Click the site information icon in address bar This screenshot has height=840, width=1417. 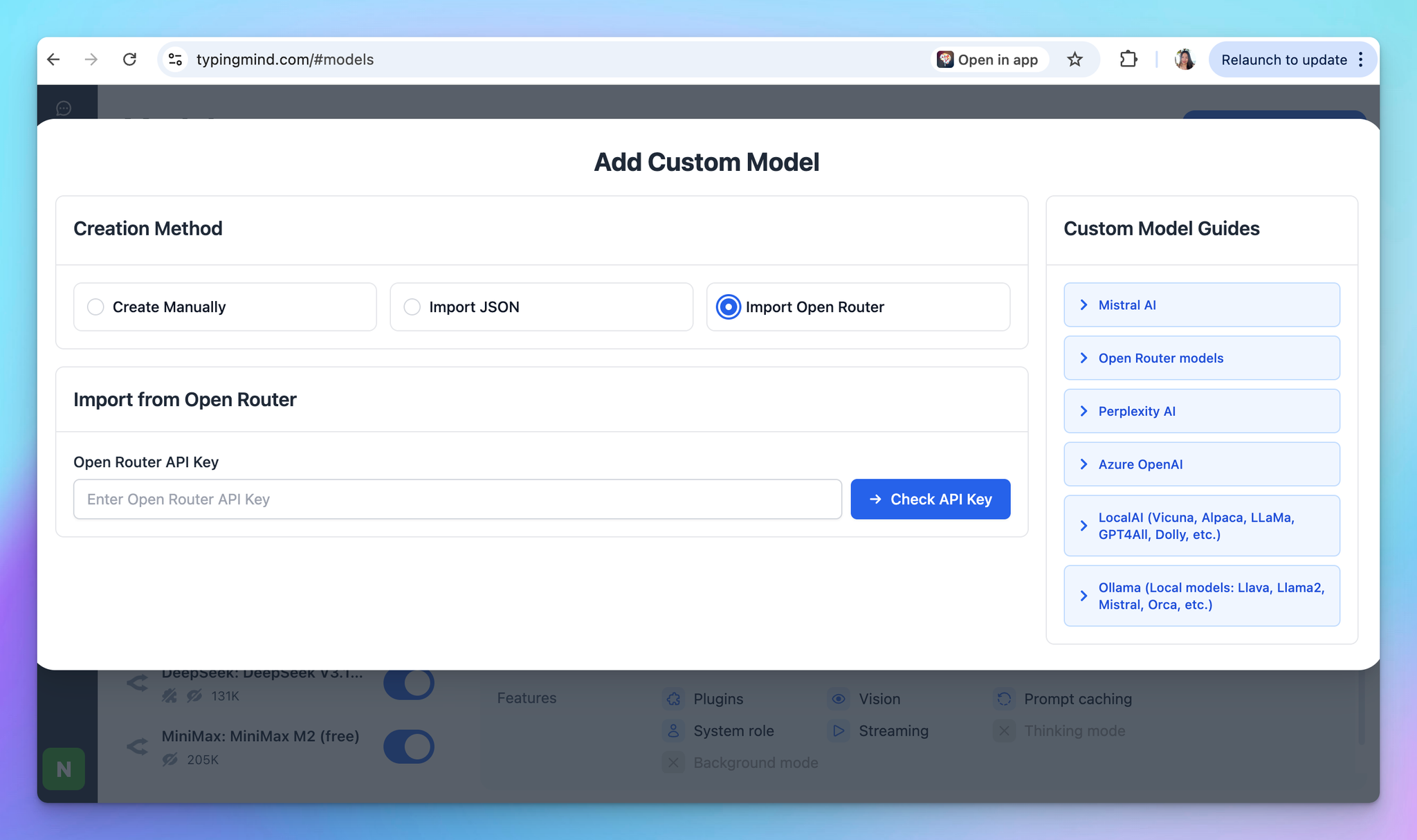pos(176,60)
